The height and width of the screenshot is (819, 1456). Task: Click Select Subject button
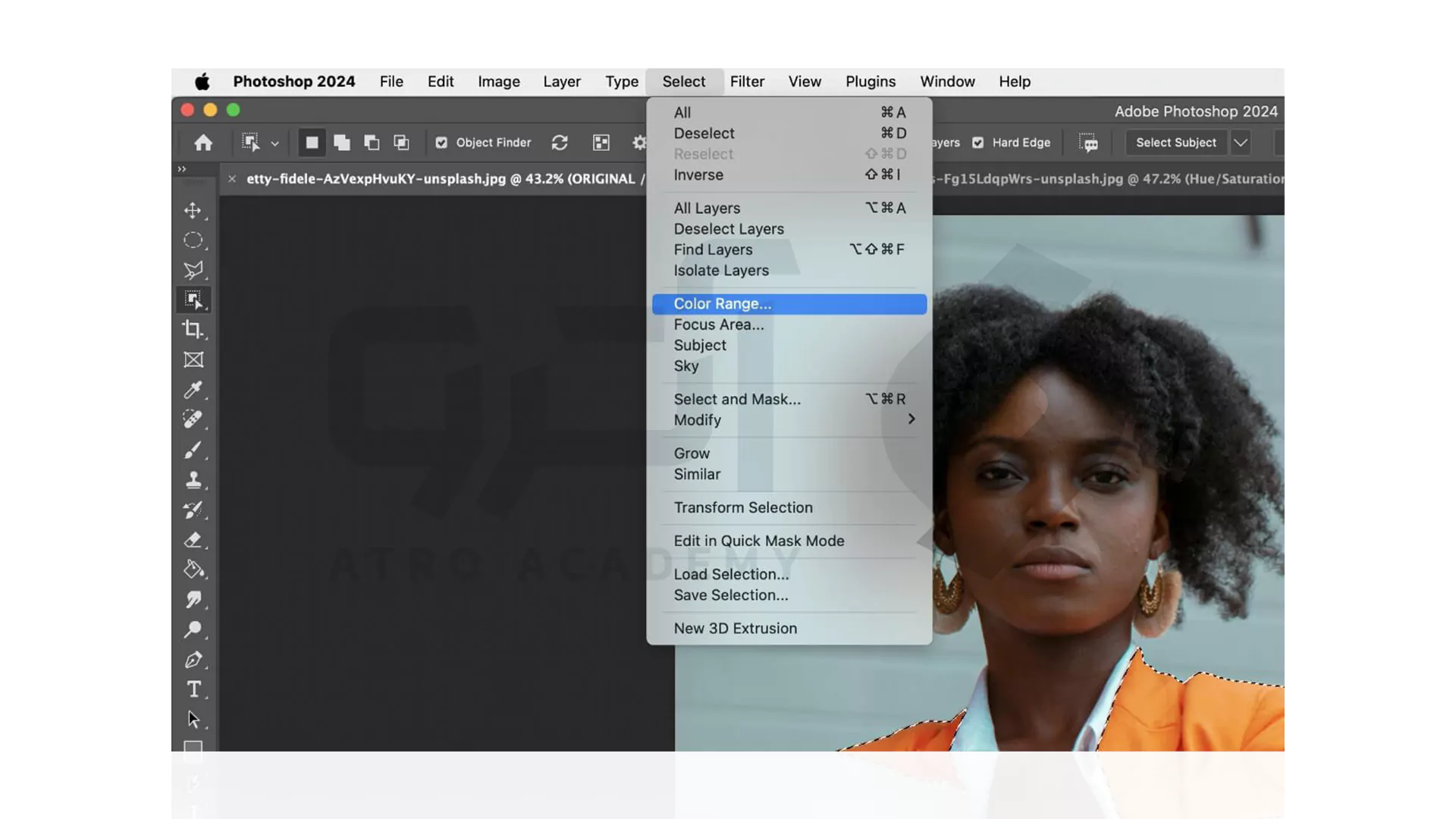pos(1175,141)
